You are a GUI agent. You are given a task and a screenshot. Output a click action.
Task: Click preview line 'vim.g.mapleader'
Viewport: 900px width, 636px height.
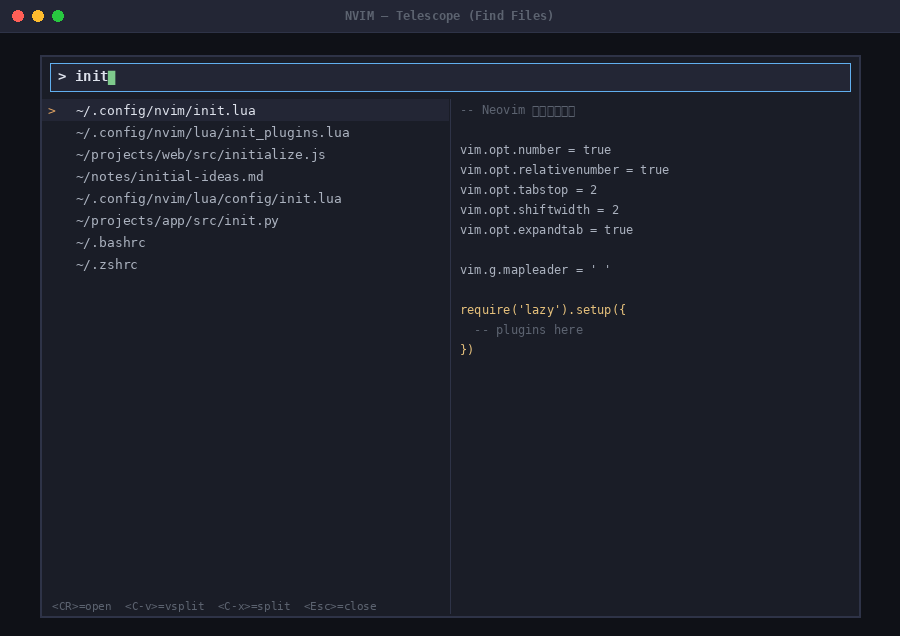point(535,270)
